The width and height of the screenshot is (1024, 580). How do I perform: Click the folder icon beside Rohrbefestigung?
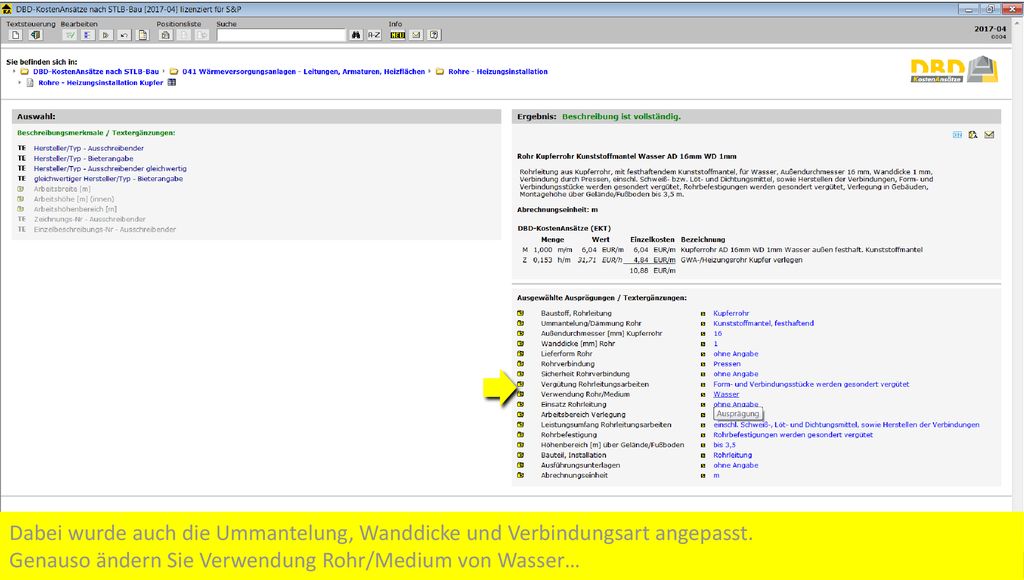click(520, 435)
